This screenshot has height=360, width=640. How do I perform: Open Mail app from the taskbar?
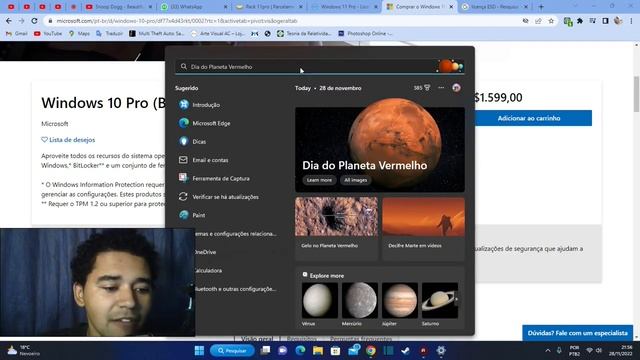pyautogui.click(x=353, y=350)
